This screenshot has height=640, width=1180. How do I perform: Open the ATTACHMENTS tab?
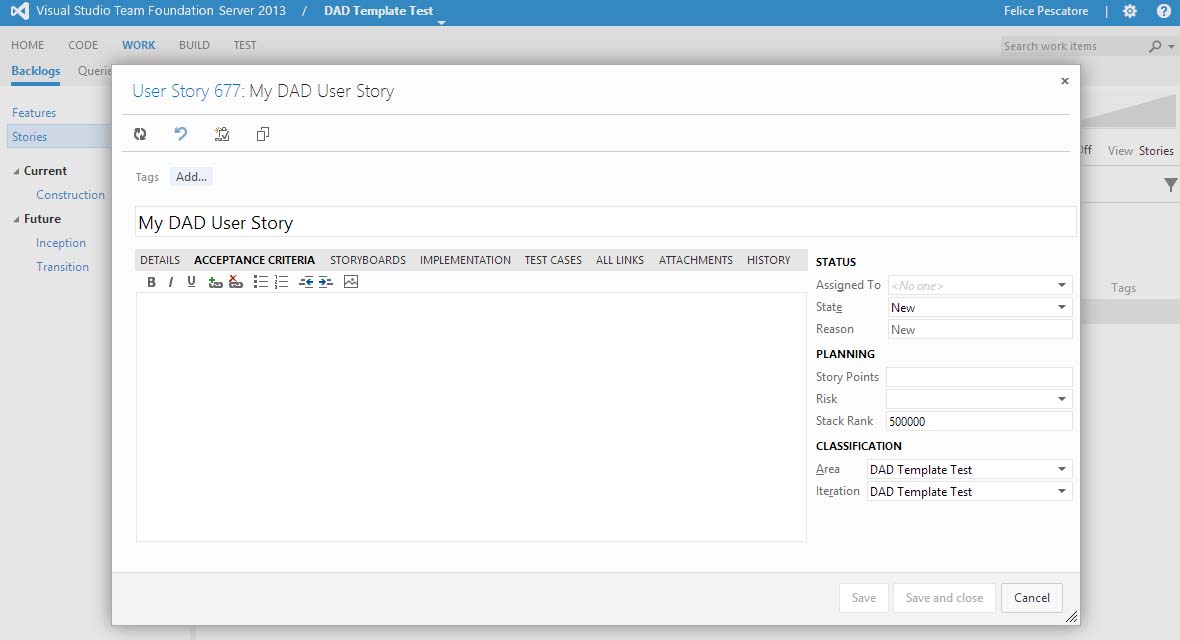coord(696,260)
